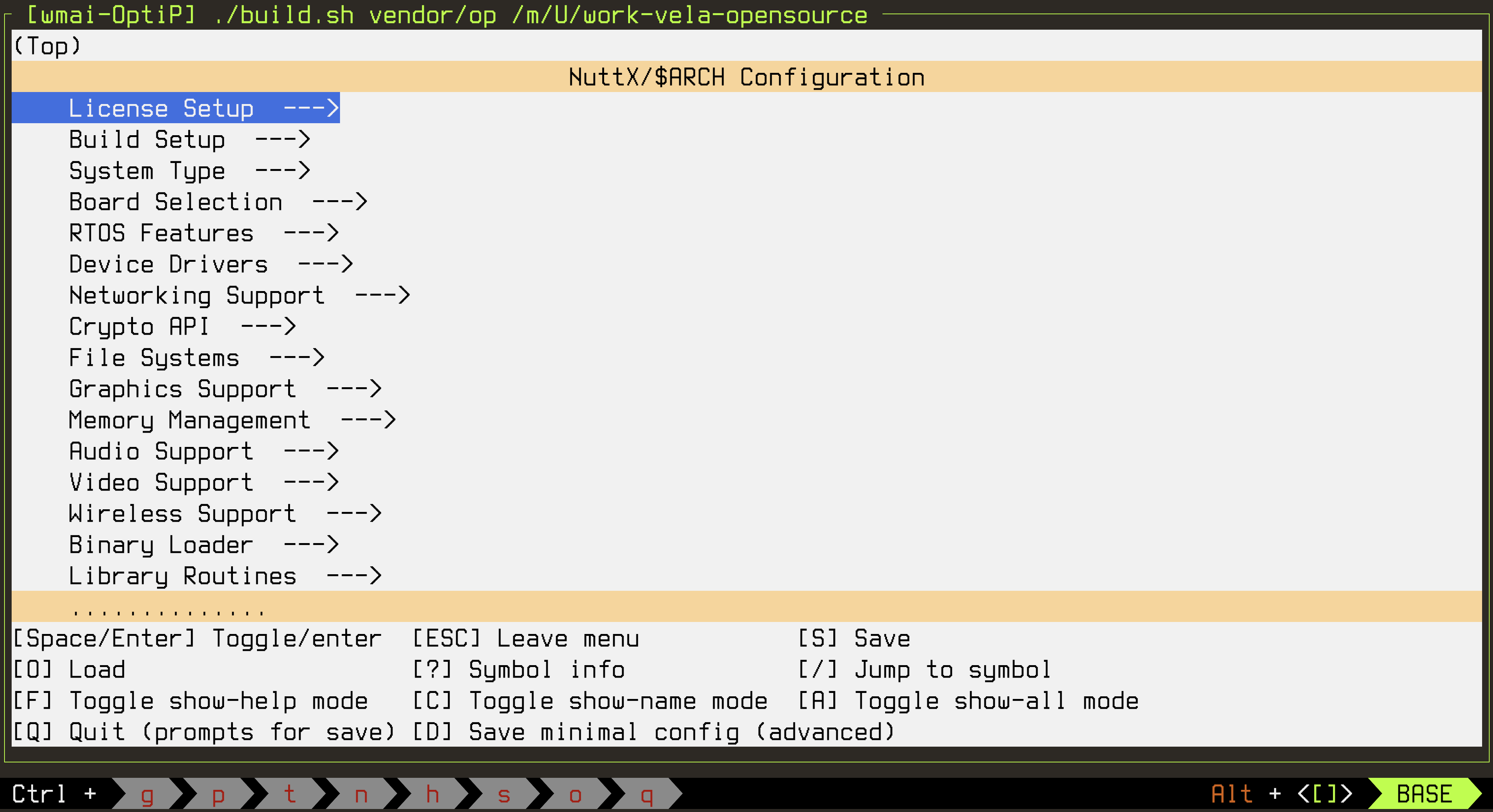Click the [D] Save minimal config hint
Image resolution: width=1493 pixels, height=812 pixels.
[x=654, y=733]
